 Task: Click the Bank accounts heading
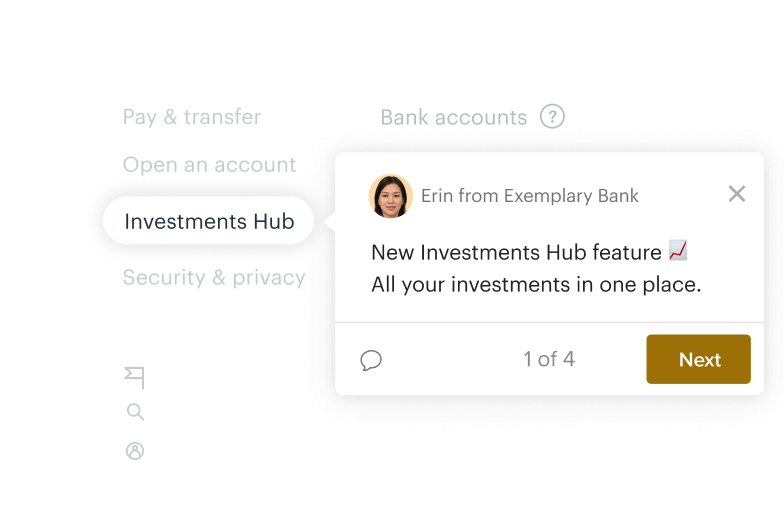(x=453, y=117)
